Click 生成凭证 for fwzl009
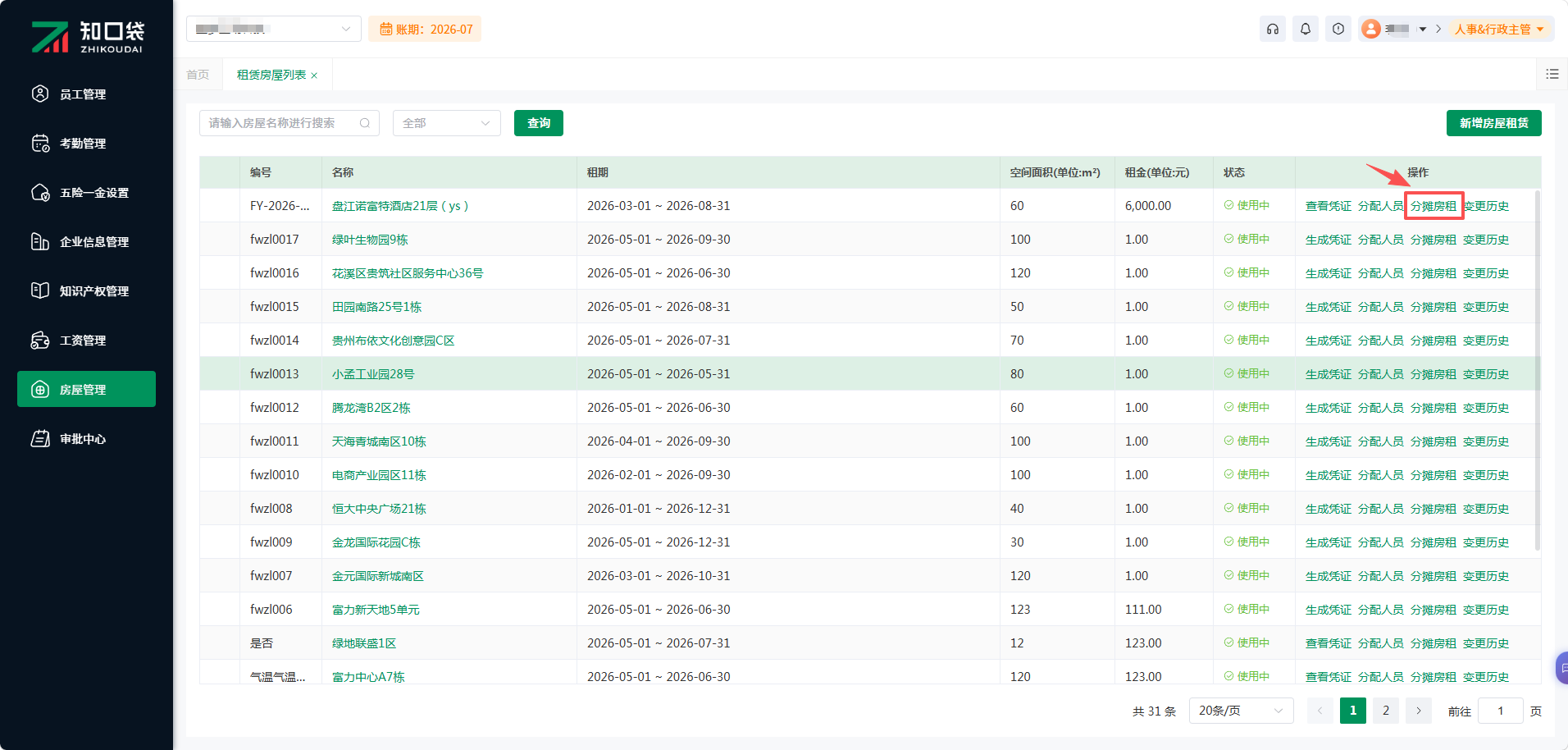Screen dimensions: 1568x750 [x=1329, y=542]
